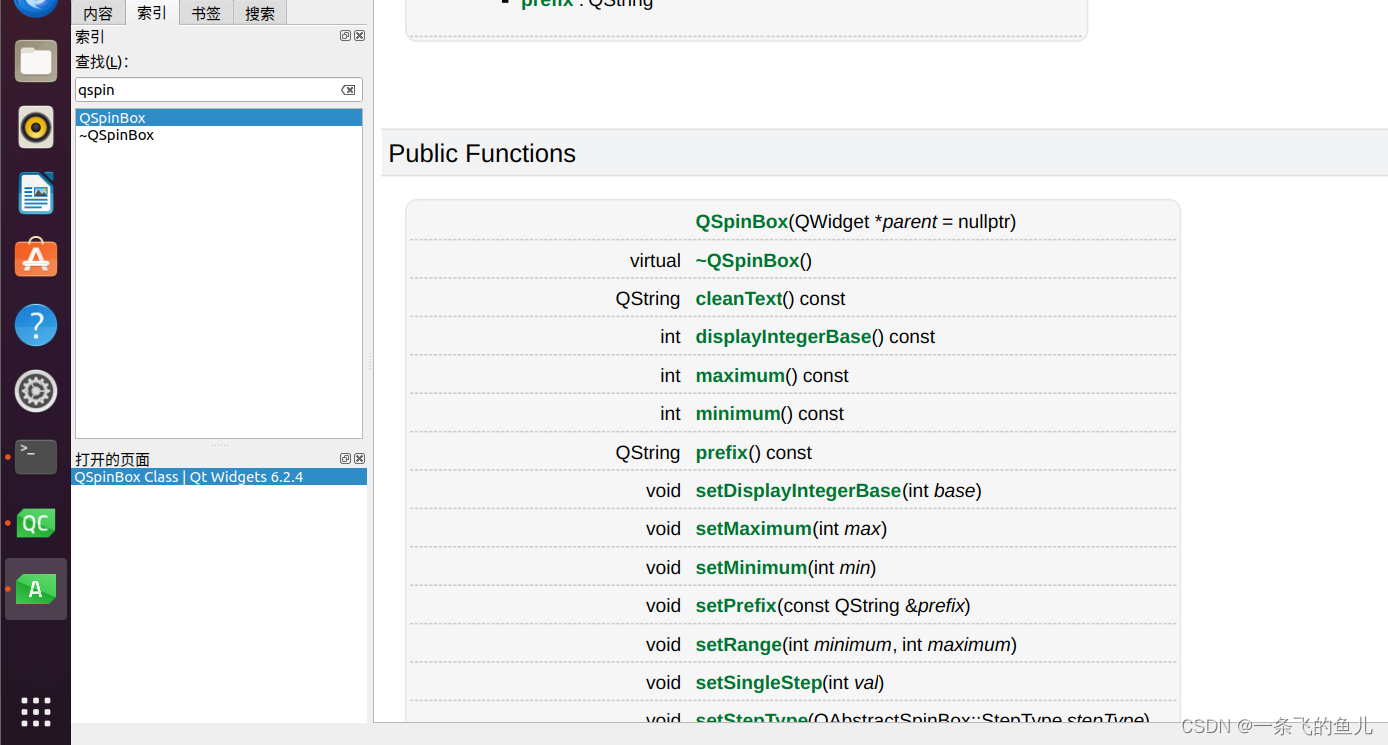1388x745 pixels.
Task: Open the Help icon in the dock
Action: (x=36, y=325)
